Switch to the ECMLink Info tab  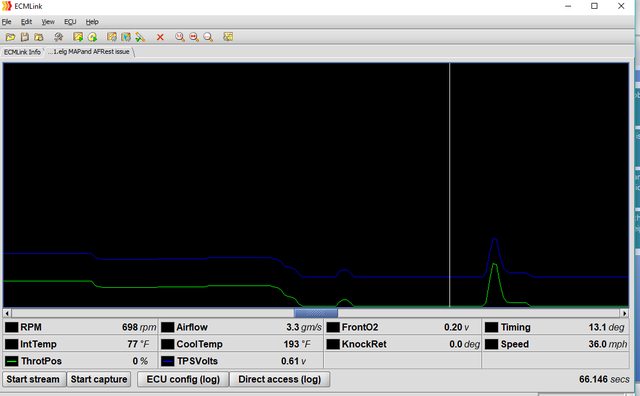tap(22, 52)
